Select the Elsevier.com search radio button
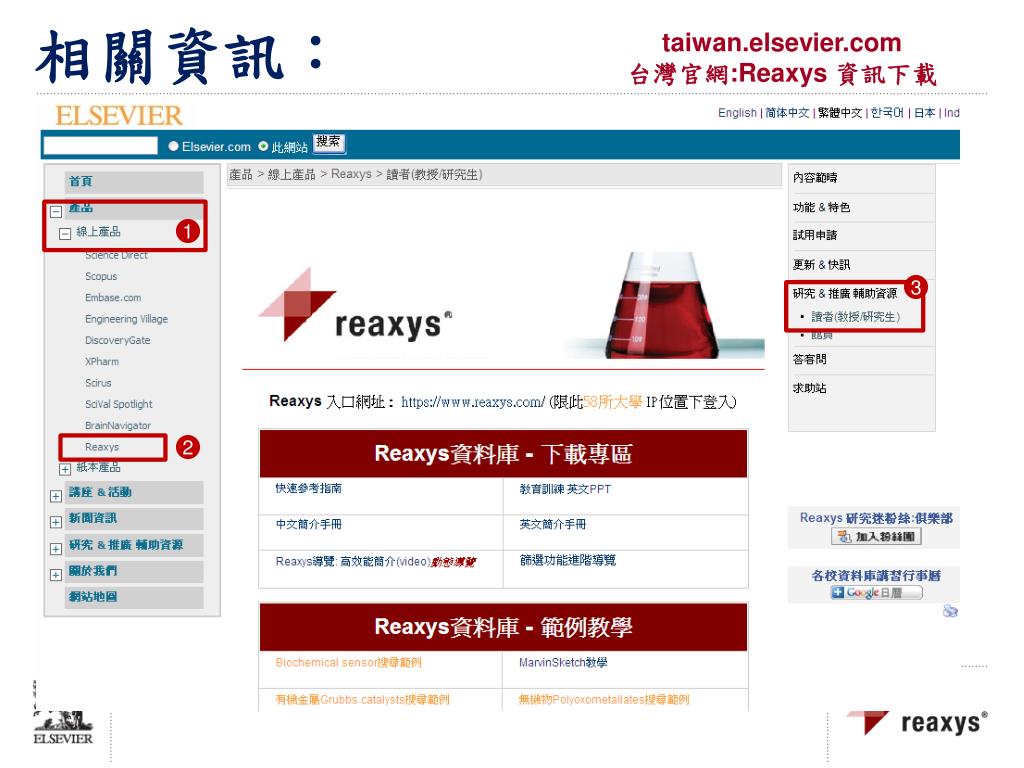 point(173,146)
